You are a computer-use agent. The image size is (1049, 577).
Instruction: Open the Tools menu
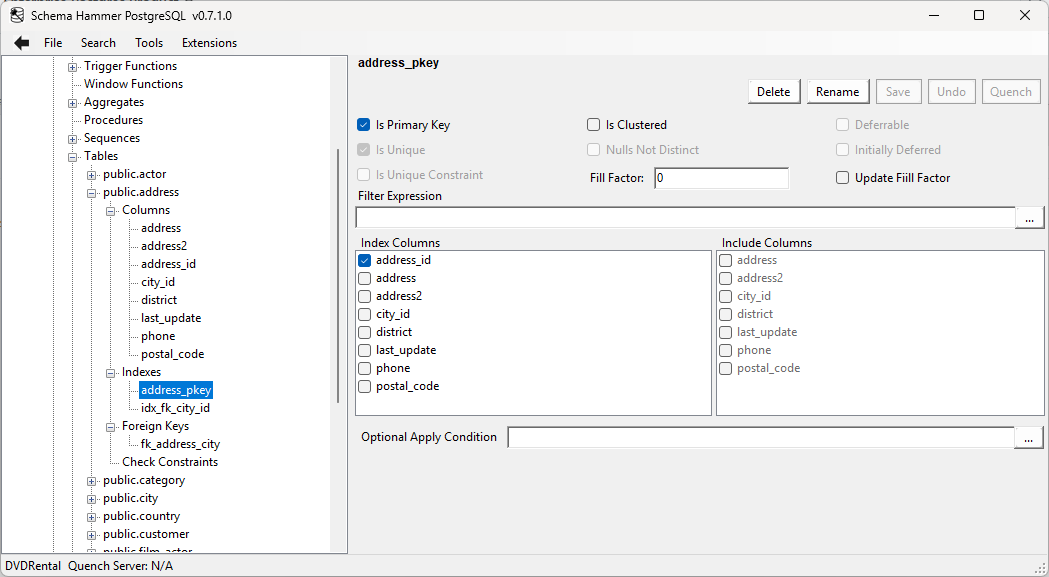click(149, 42)
